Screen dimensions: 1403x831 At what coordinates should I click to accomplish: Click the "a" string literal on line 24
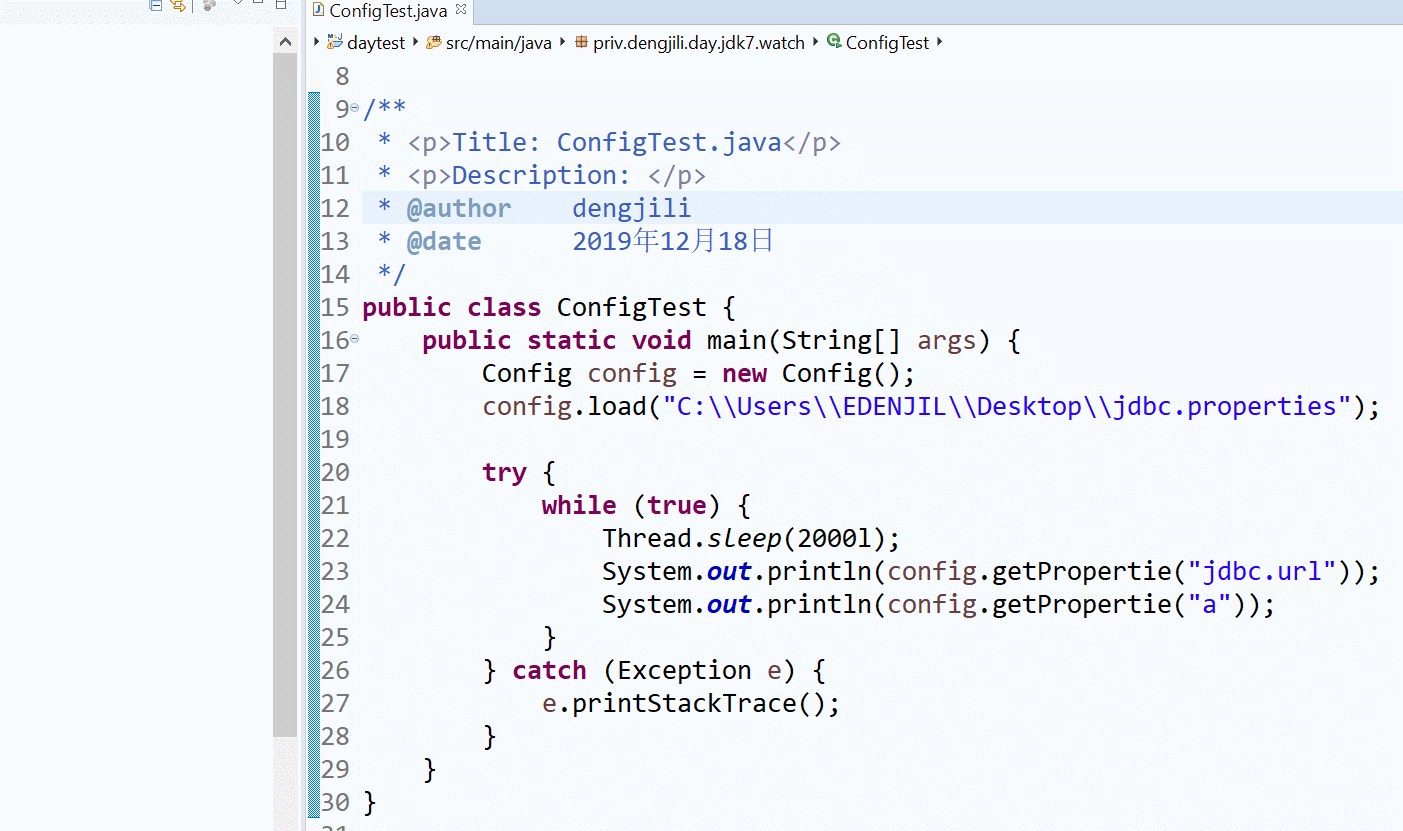[x=1209, y=604]
